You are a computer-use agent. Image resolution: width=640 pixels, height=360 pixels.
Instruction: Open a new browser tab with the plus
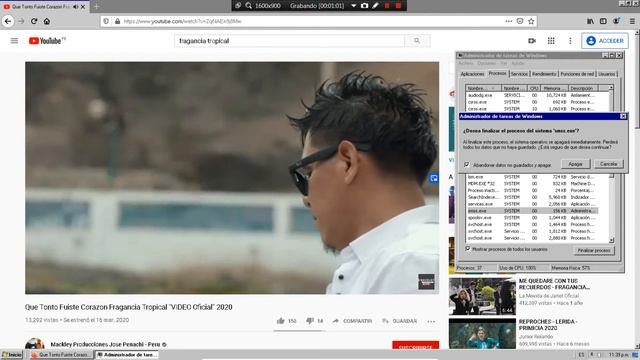(96, 7)
